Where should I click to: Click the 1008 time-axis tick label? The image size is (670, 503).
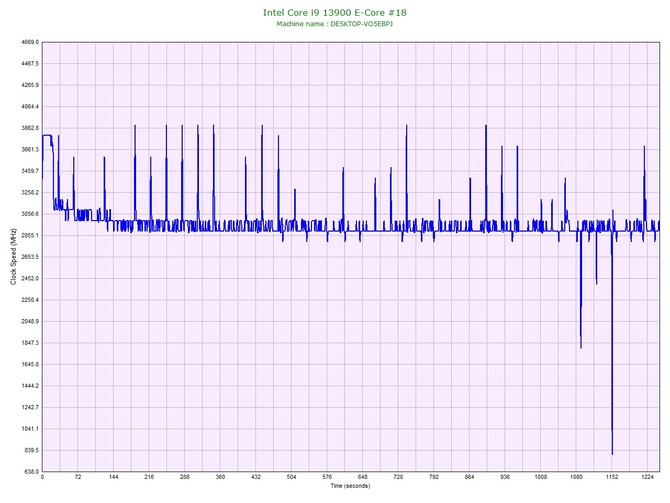coord(541,477)
